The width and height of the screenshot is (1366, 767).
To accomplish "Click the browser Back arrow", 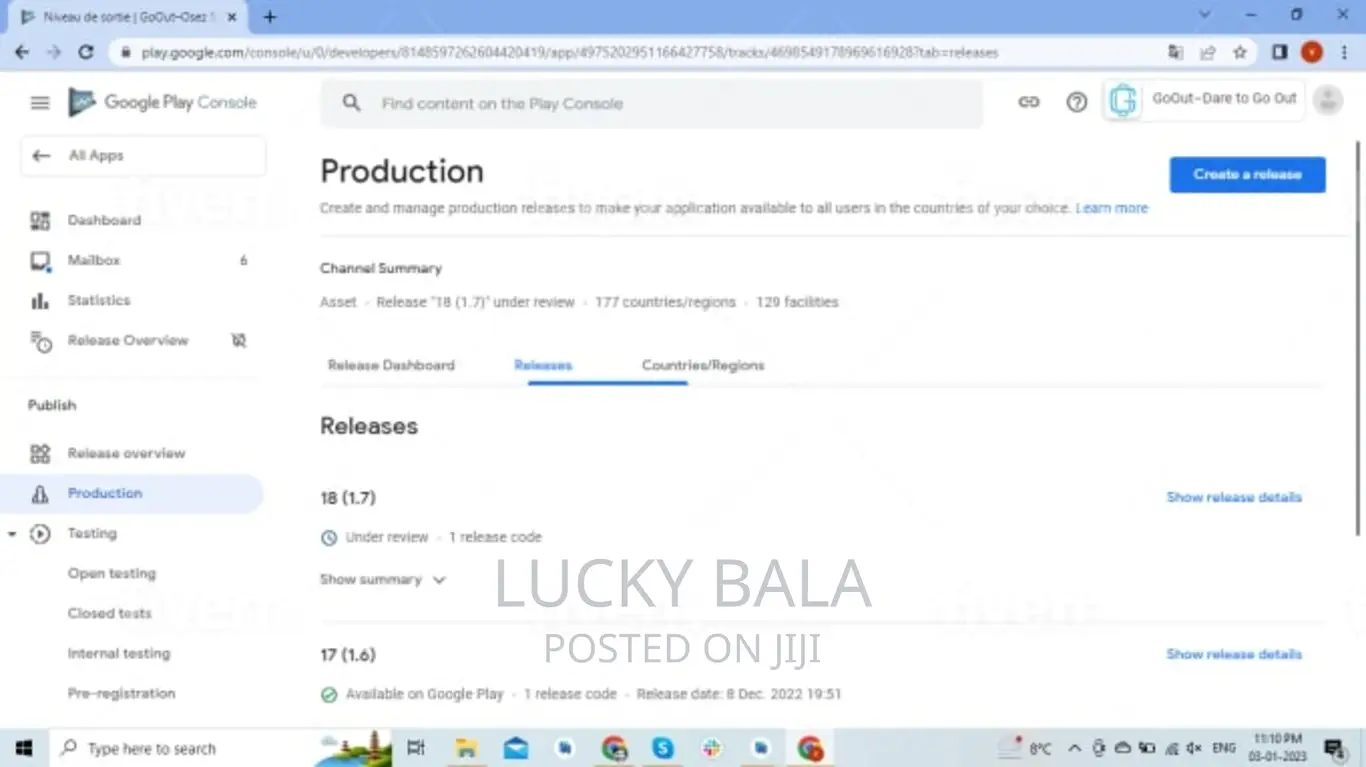I will [x=22, y=52].
